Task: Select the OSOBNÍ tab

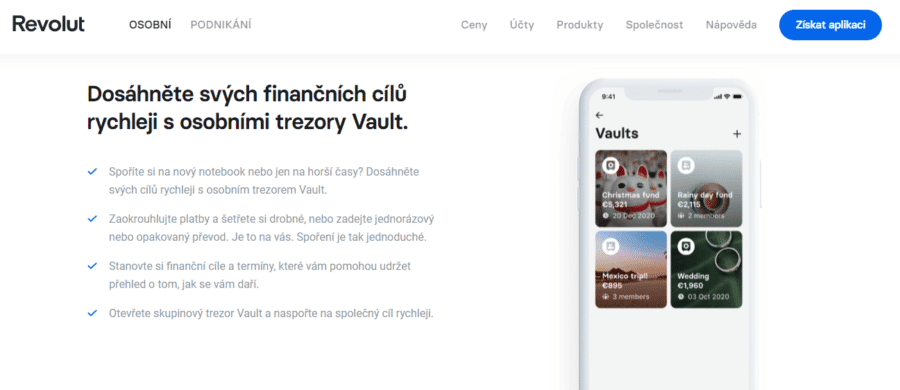Action: pyautogui.click(x=150, y=25)
